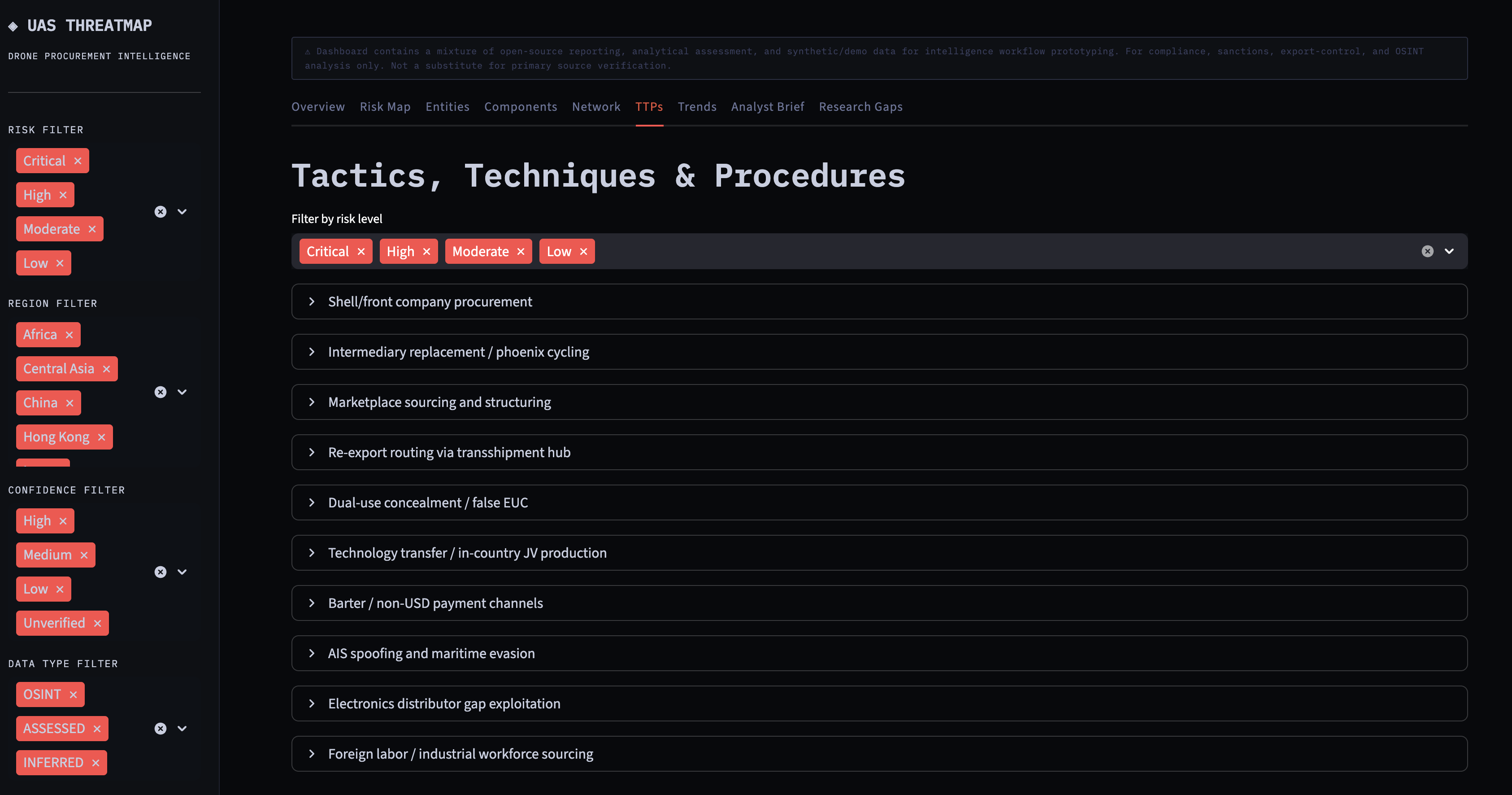The height and width of the screenshot is (795, 1512).
Task: Remove Unverified tag from Confidence Filter
Action: [x=97, y=623]
